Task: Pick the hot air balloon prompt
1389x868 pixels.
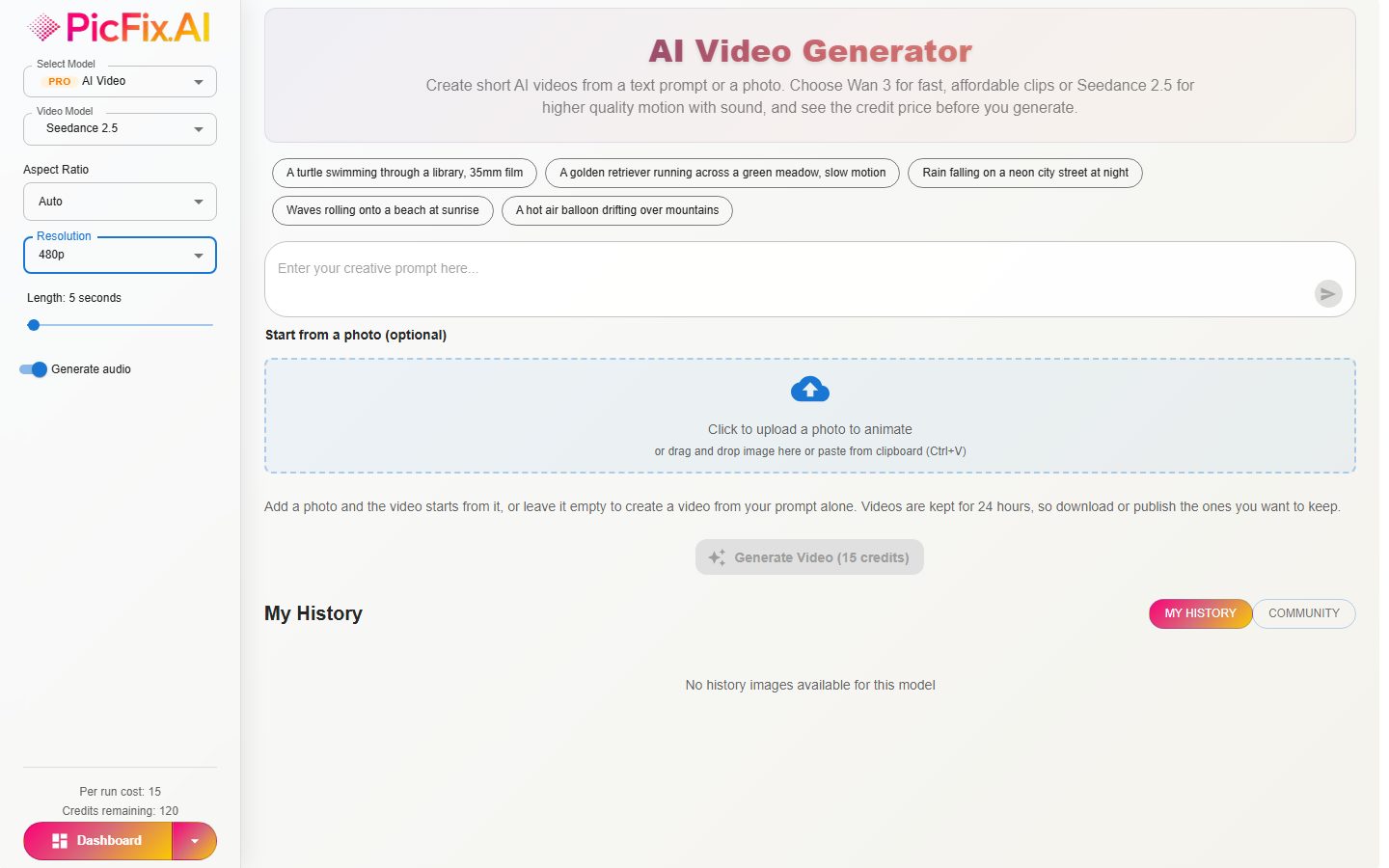Action: [x=617, y=210]
